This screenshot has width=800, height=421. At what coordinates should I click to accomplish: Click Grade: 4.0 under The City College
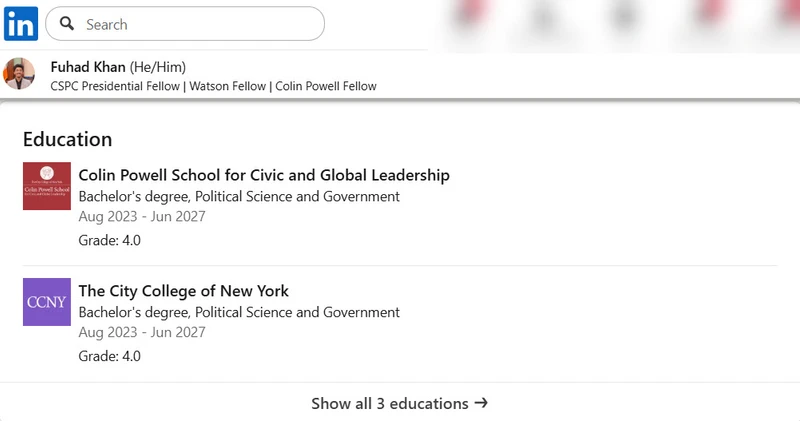tap(110, 356)
